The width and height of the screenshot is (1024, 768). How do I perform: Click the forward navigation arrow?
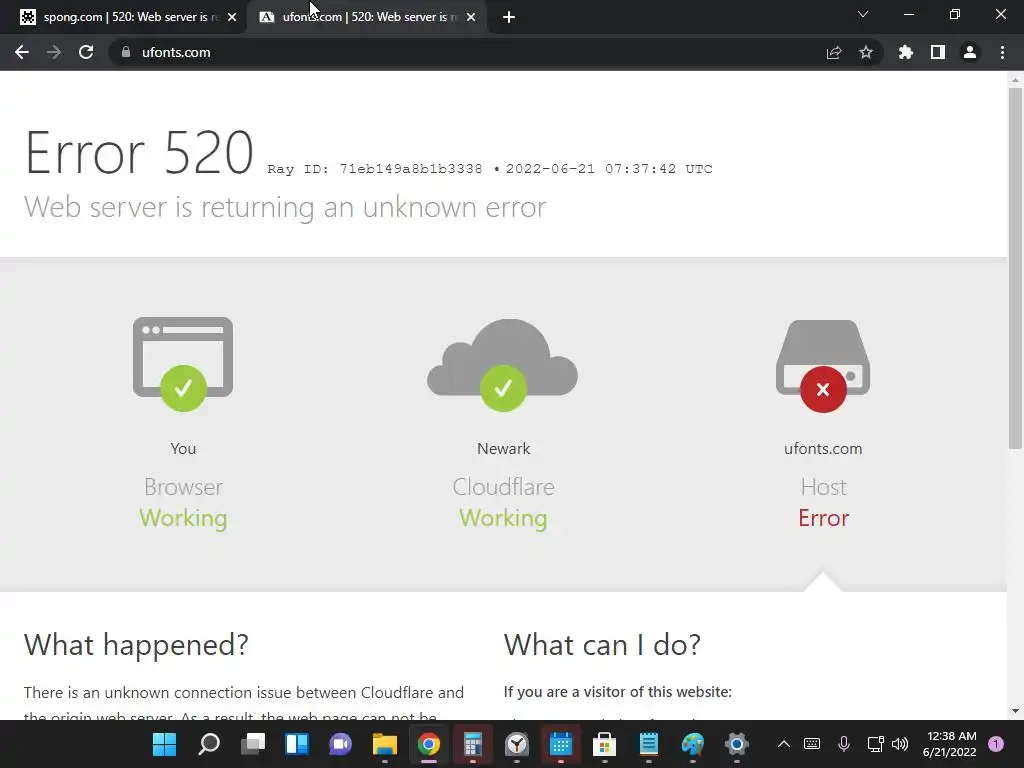tap(54, 52)
